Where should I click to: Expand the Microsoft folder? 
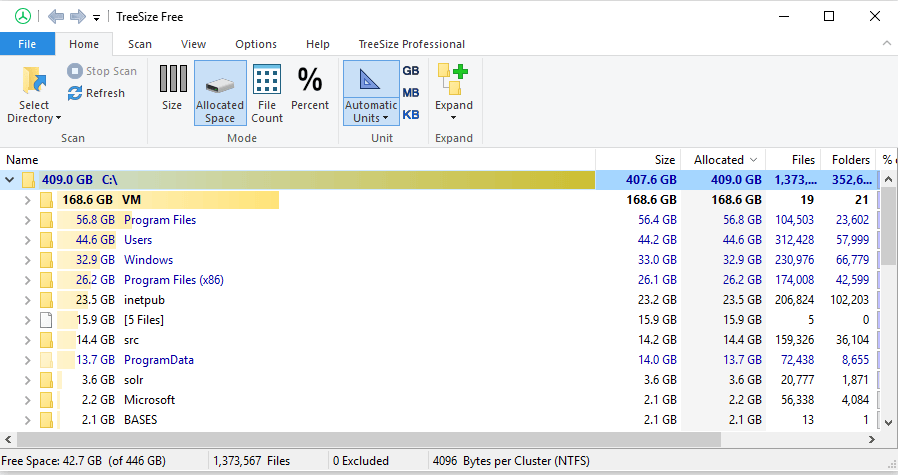point(27,400)
